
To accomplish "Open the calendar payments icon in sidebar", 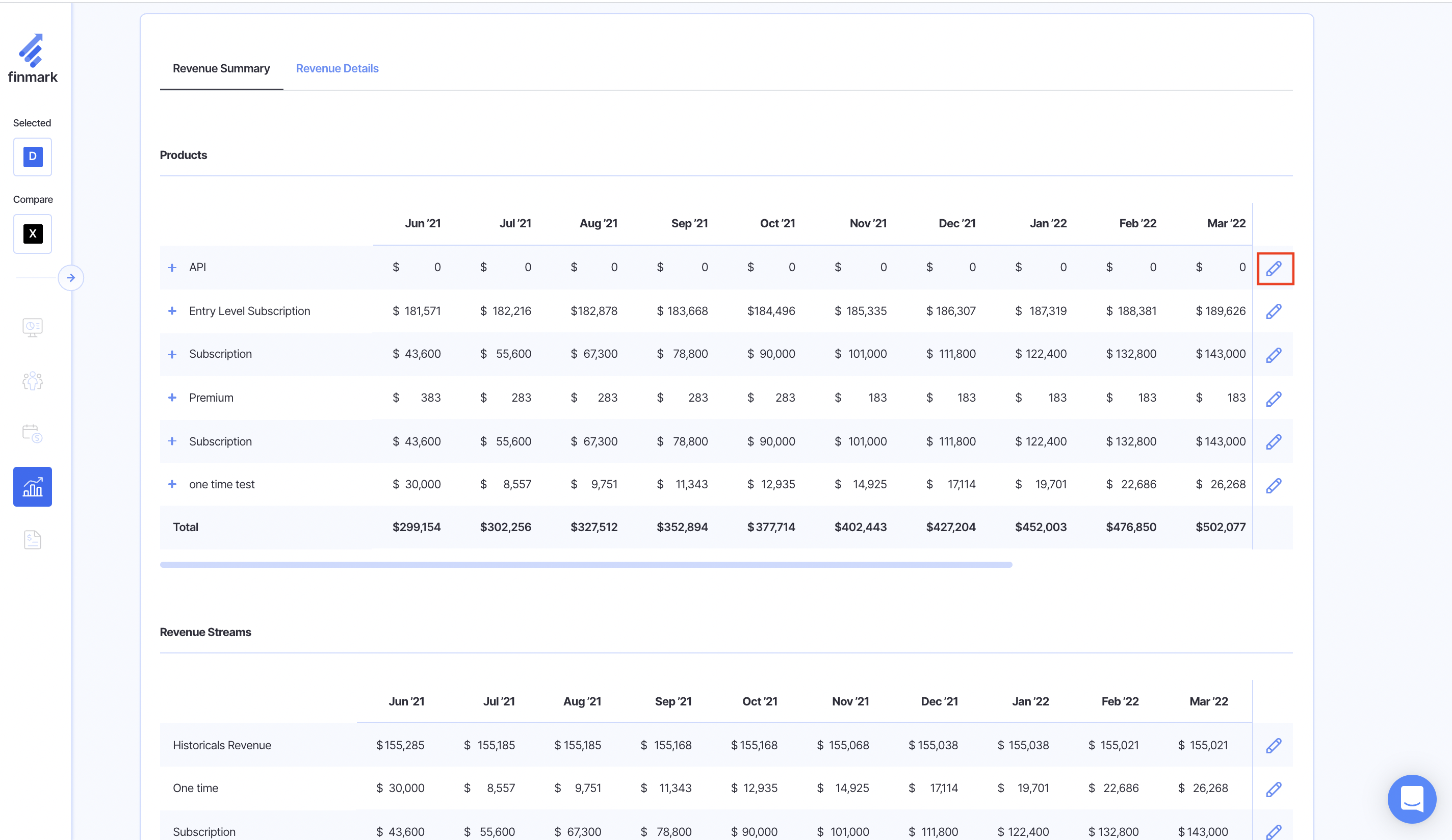I will (x=32, y=433).
